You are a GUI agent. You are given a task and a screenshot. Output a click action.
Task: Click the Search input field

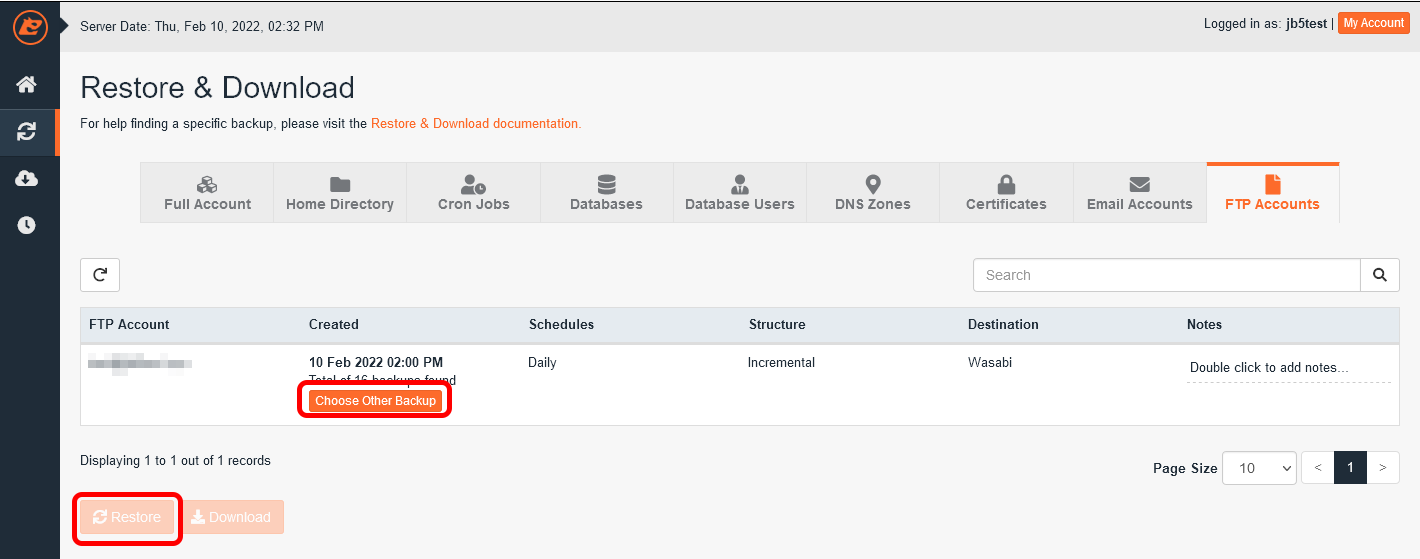point(1166,275)
